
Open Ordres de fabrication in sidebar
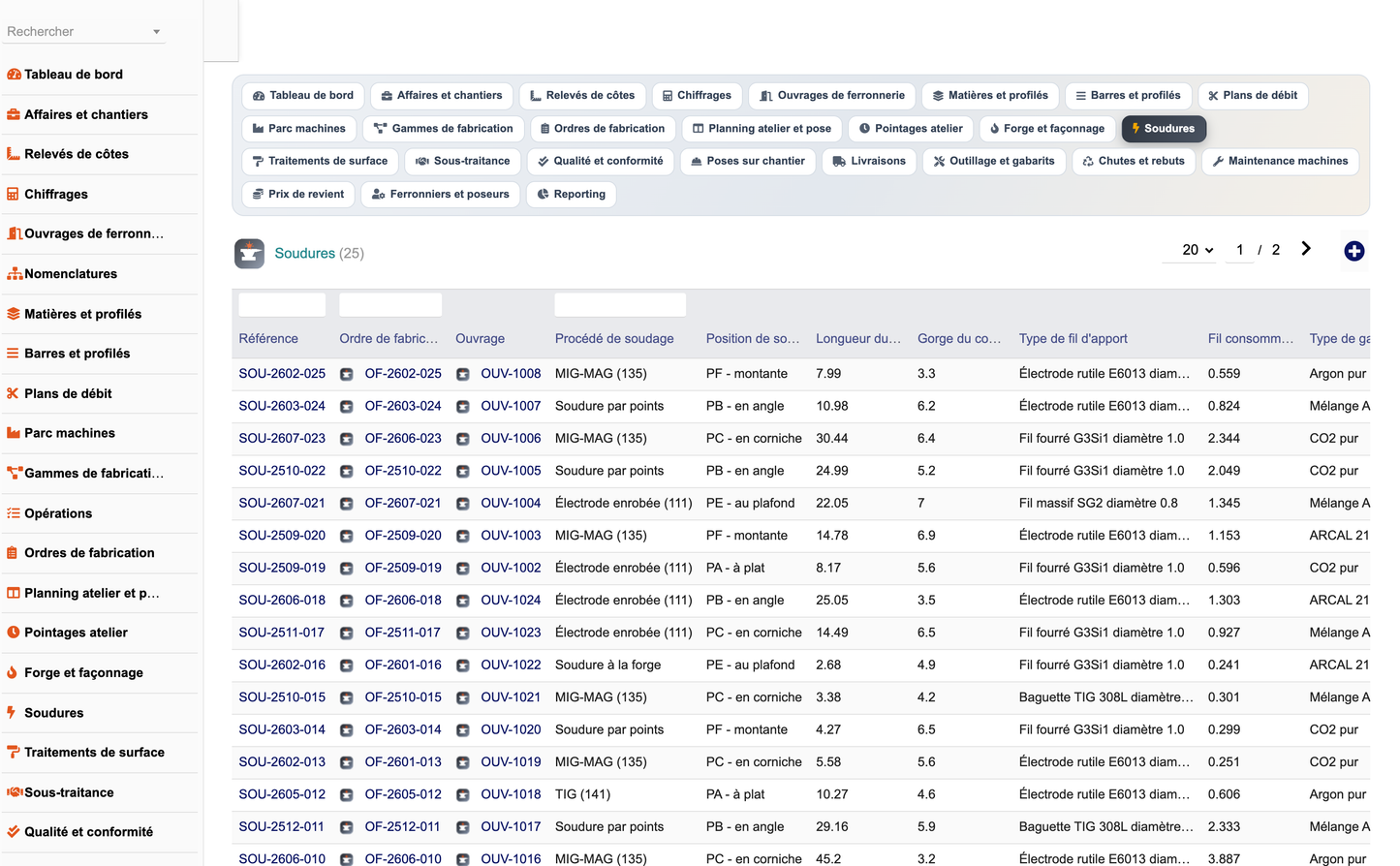click(89, 553)
